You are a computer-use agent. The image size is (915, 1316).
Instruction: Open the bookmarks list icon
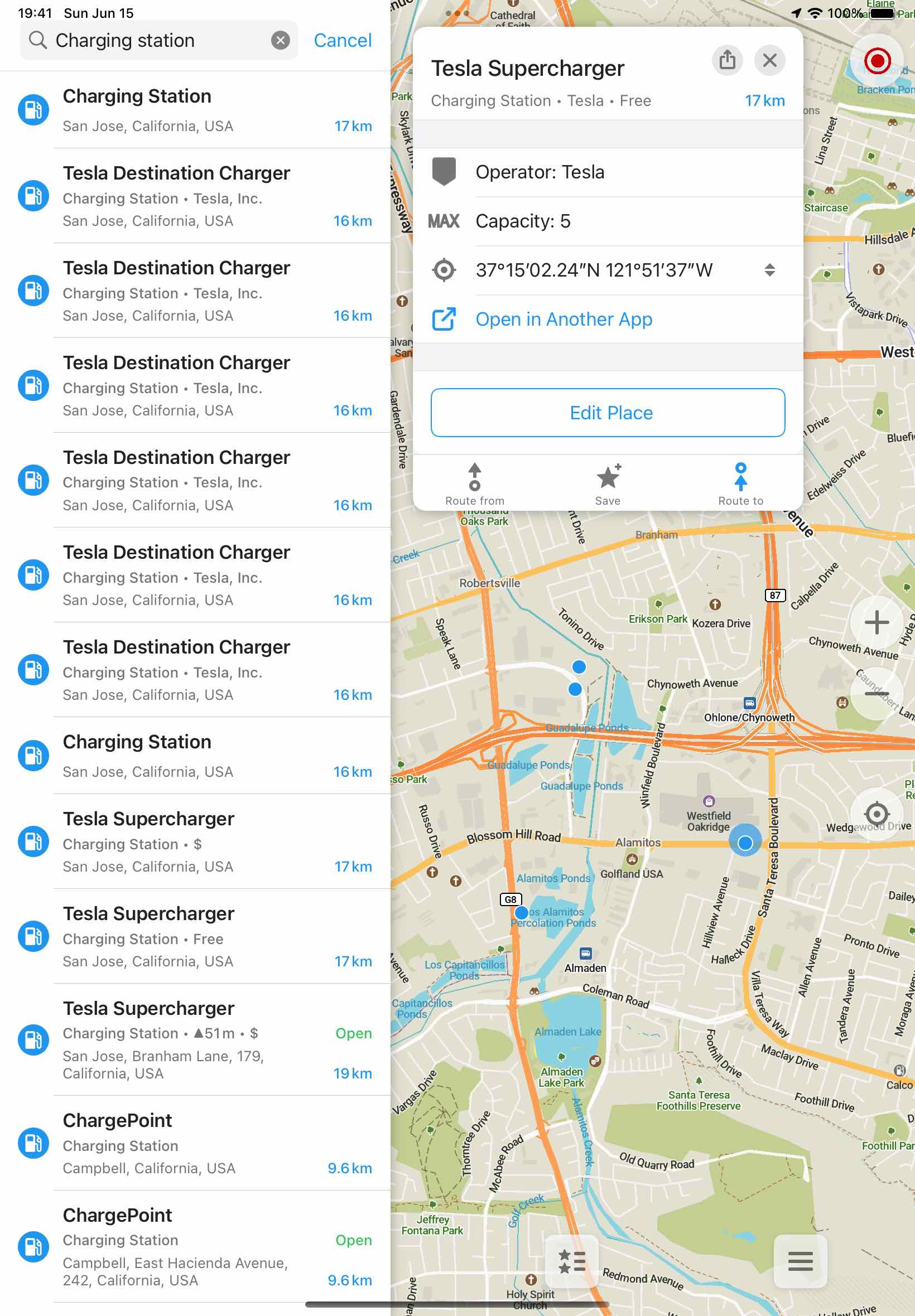tap(571, 1261)
